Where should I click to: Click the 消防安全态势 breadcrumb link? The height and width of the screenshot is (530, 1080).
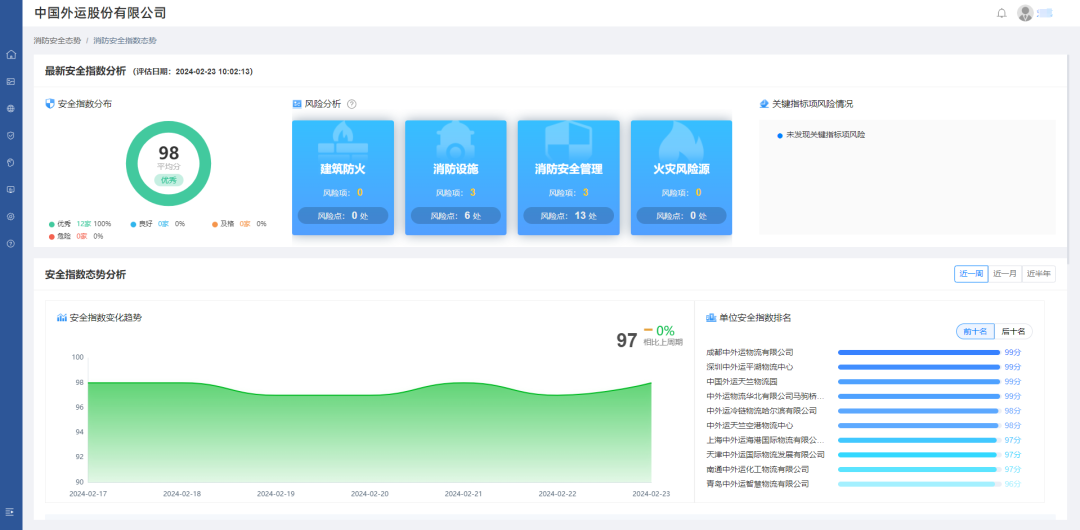[x=56, y=41]
